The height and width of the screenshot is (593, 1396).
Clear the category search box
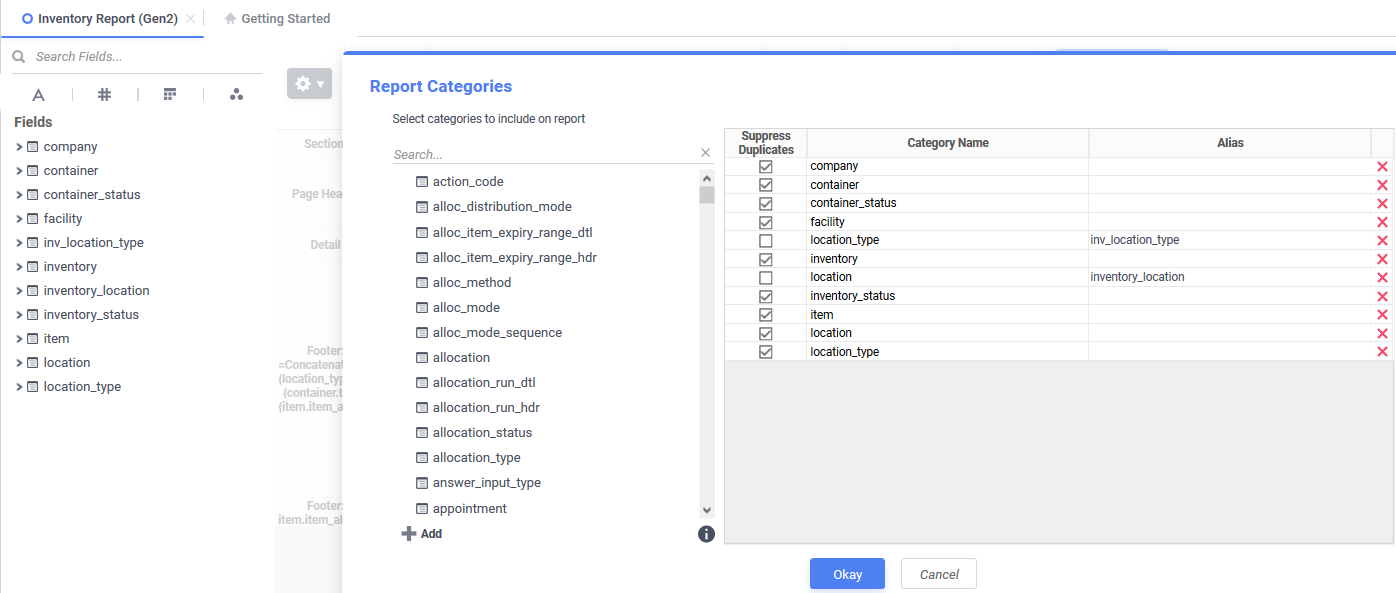click(705, 153)
